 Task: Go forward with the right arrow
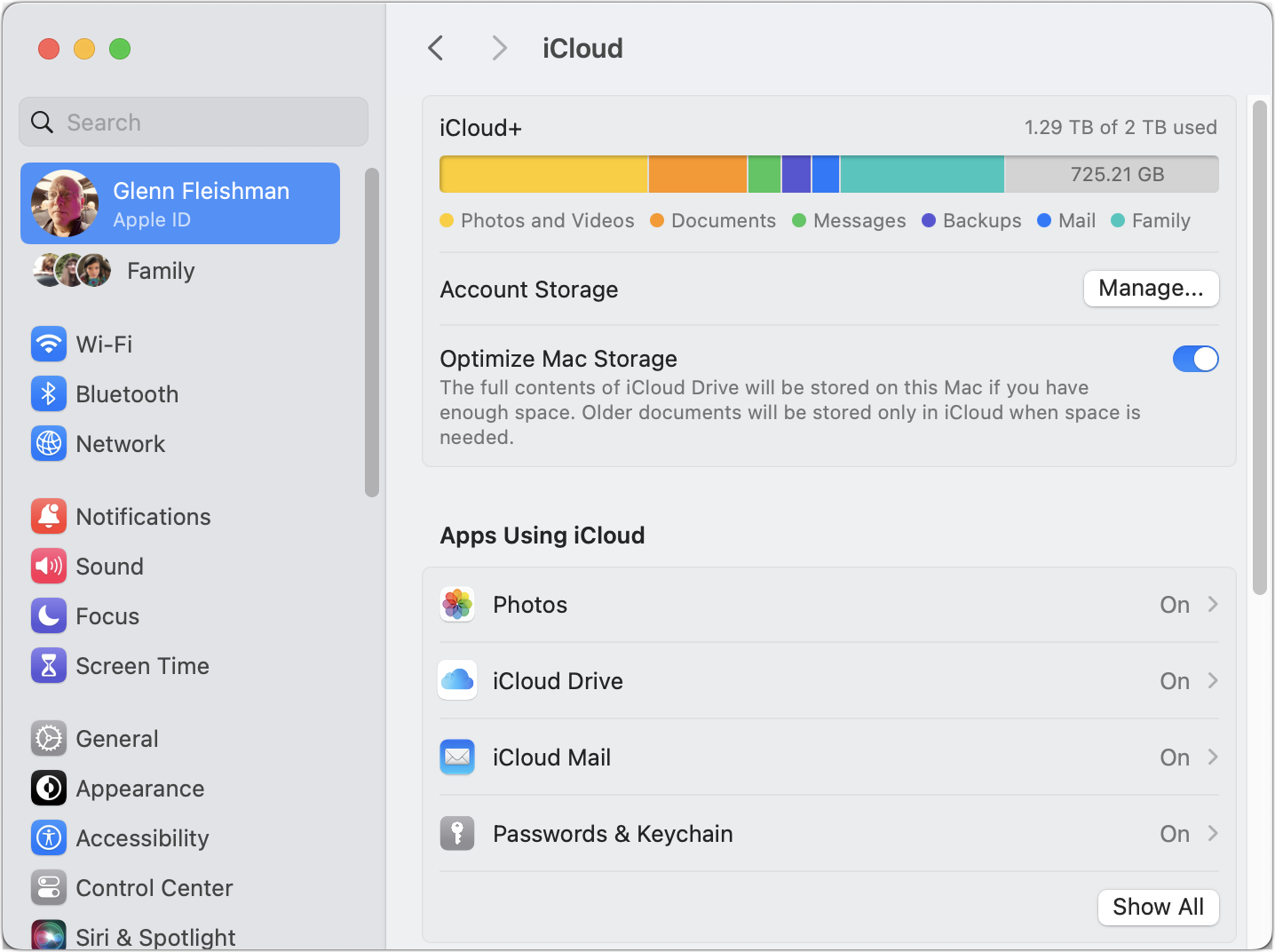tap(500, 48)
